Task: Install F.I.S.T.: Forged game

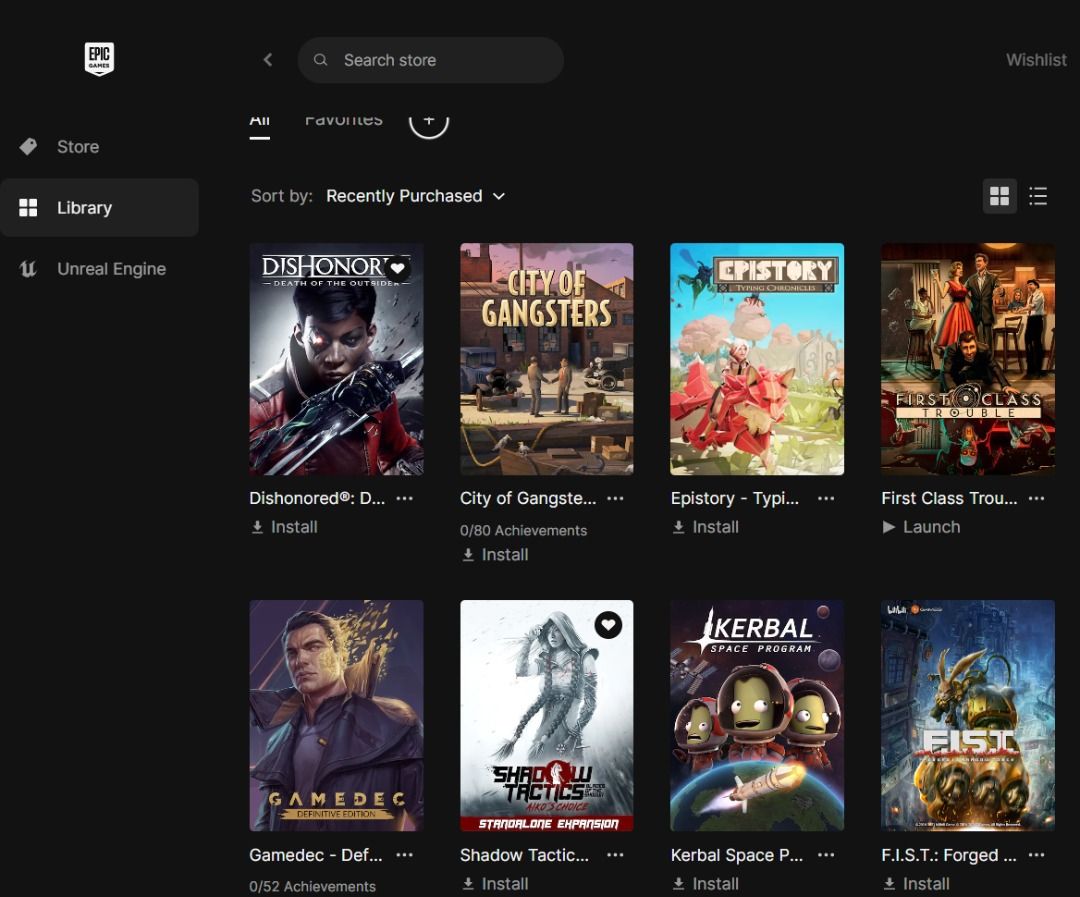Action: [916, 884]
